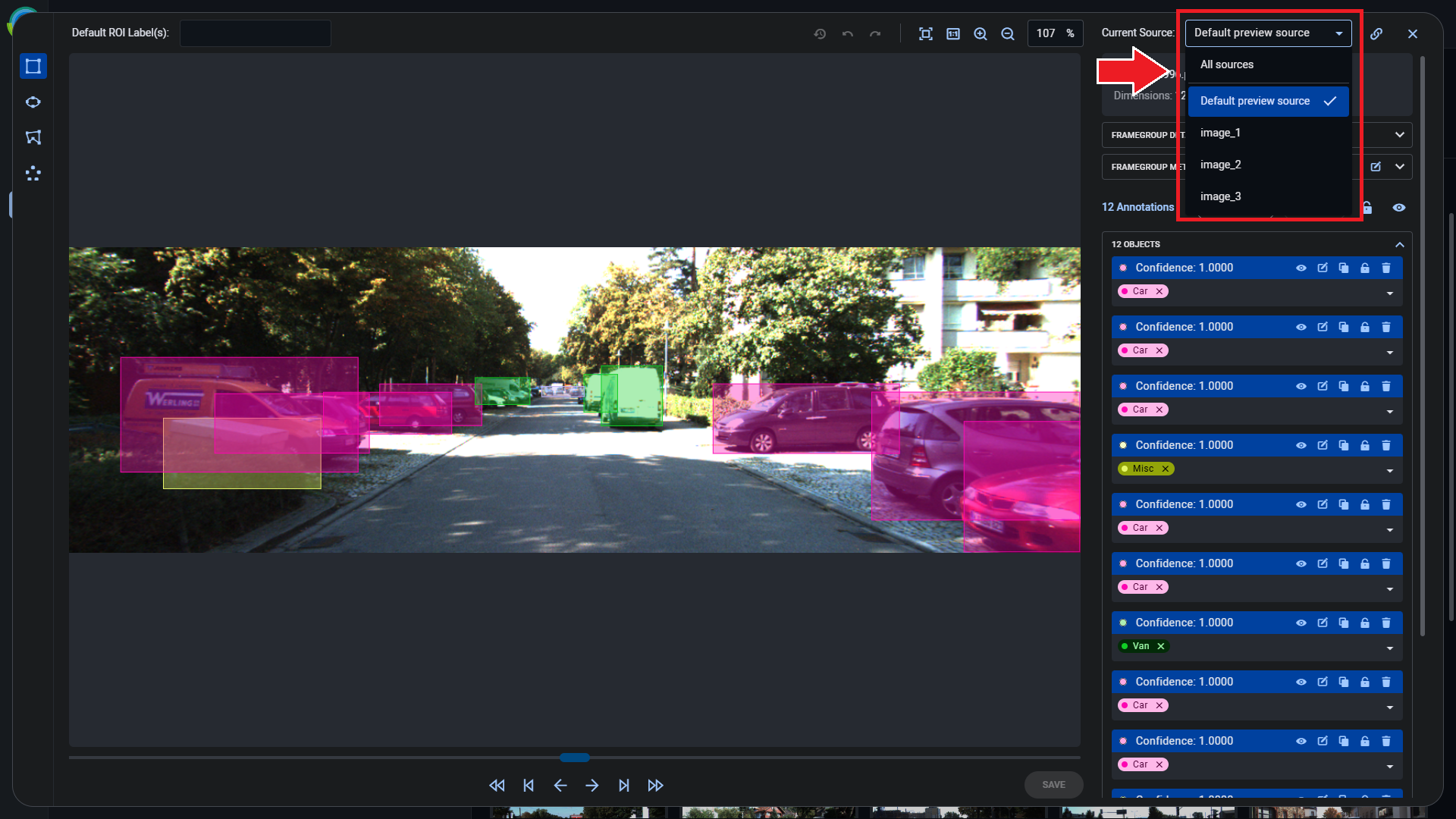Drag the bottom timeline scrubber bar

pos(575,756)
